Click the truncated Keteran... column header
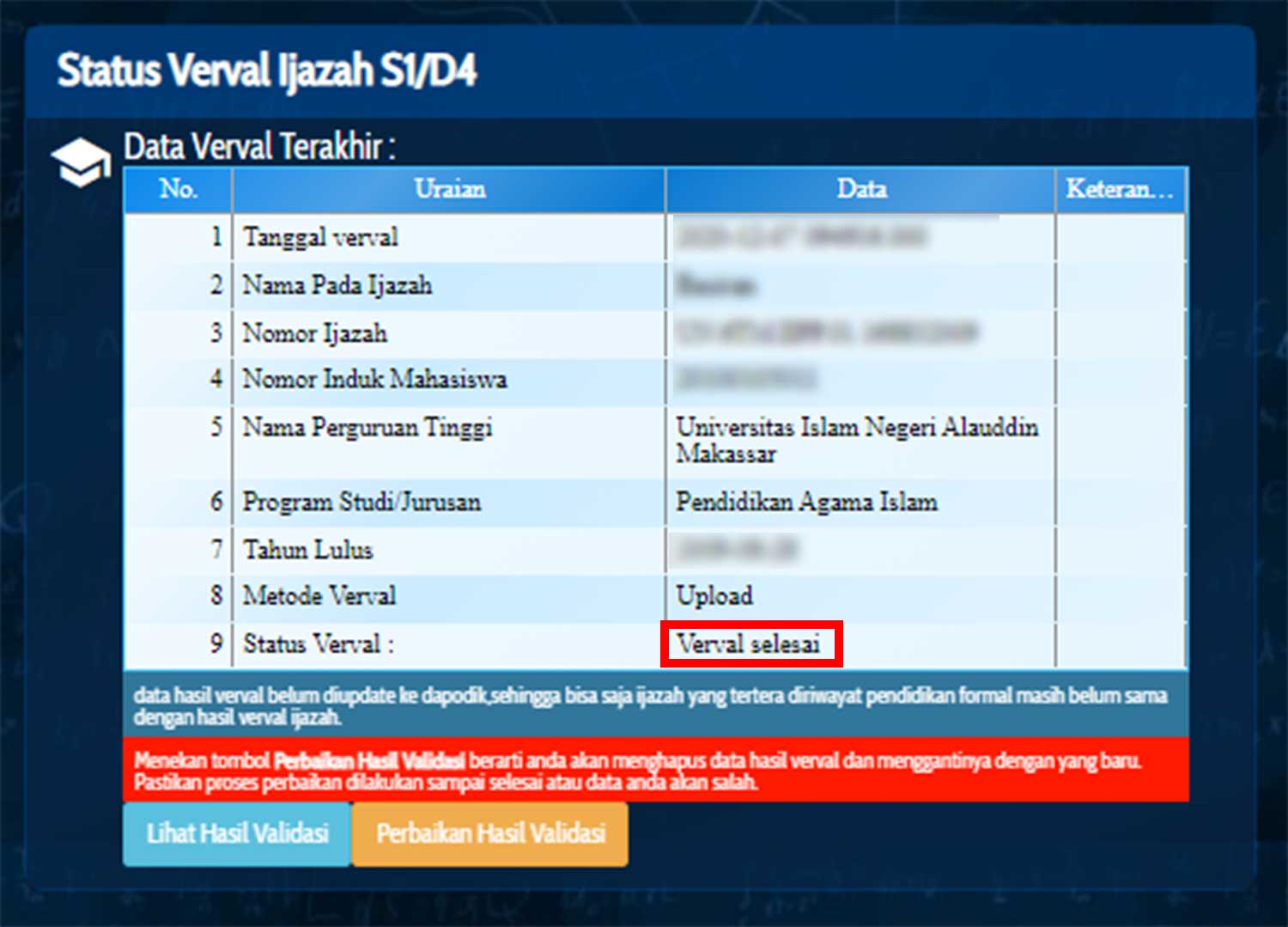Image resolution: width=1288 pixels, height=927 pixels. pos(1121,189)
